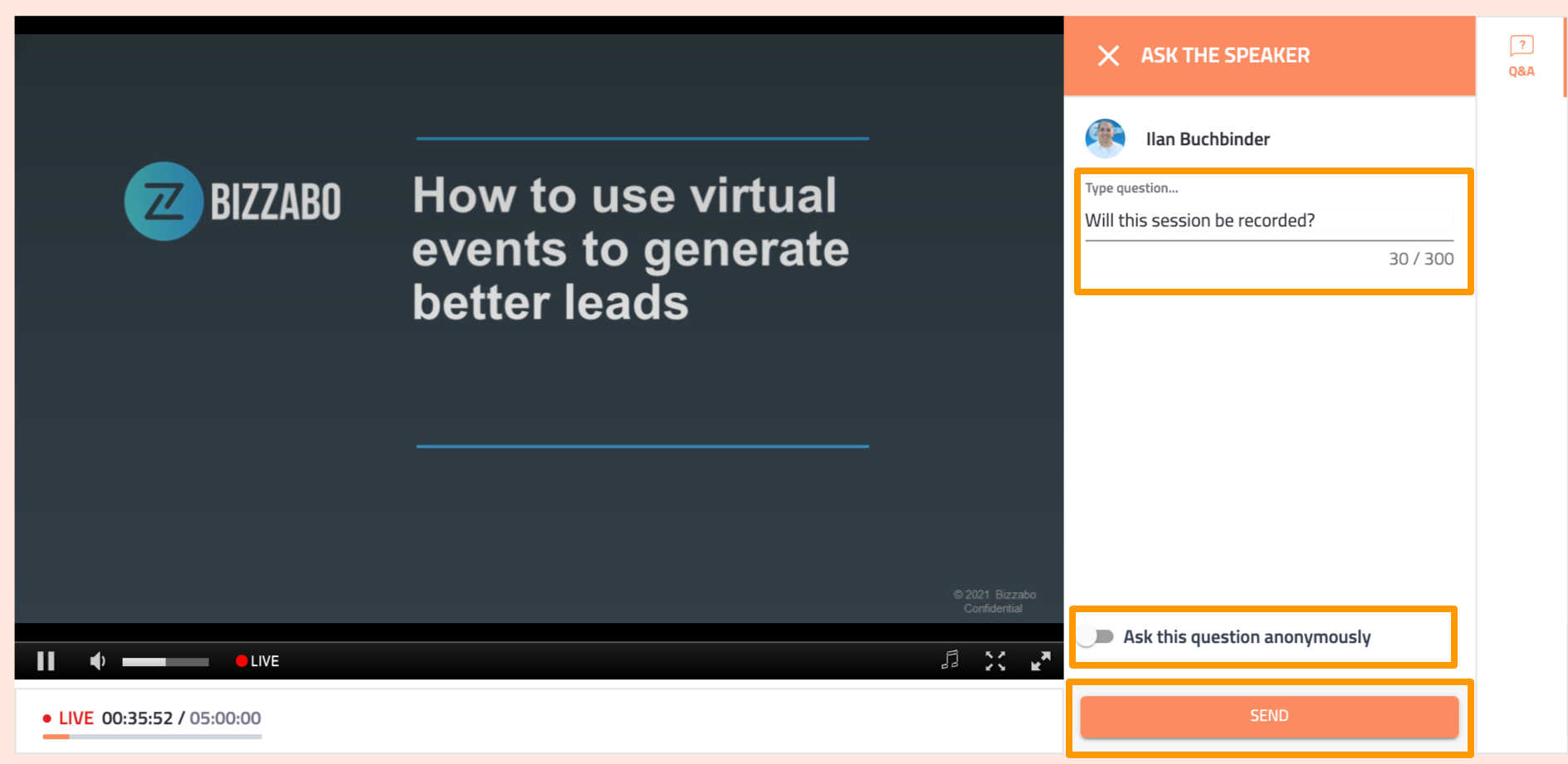The width and height of the screenshot is (1568, 764).
Task: Enter fullscreen with the diagonal arrow icon
Action: tap(1041, 661)
